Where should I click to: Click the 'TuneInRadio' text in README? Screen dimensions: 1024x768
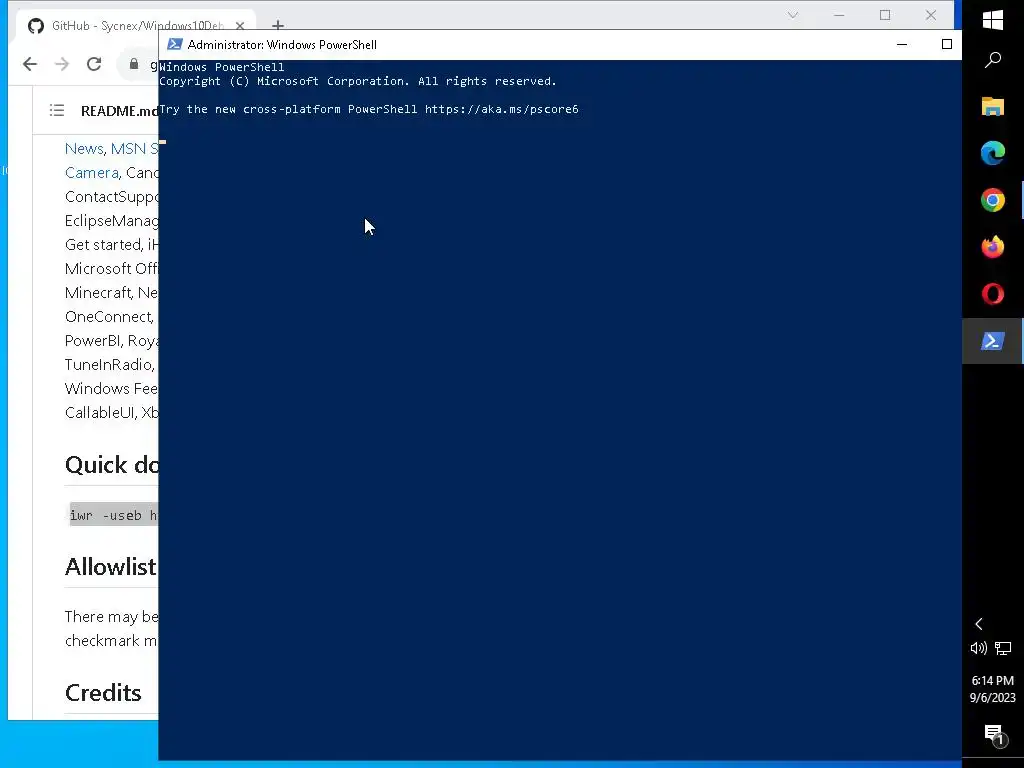[109, 364]
